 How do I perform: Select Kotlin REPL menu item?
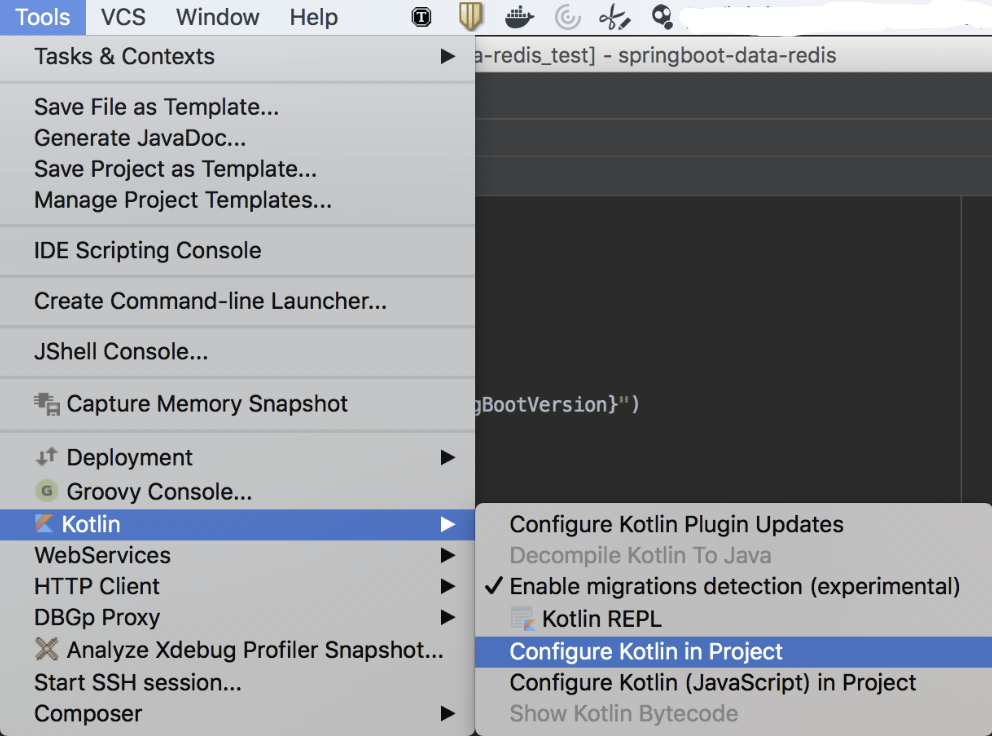pos(733,619)
